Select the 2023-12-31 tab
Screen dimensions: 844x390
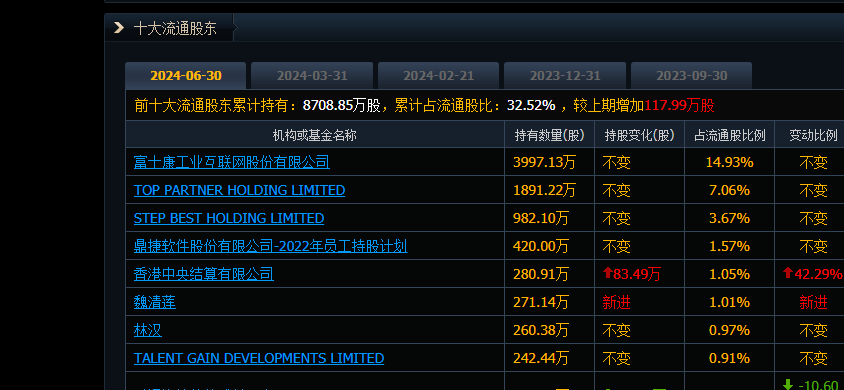(x=565, y=76)
